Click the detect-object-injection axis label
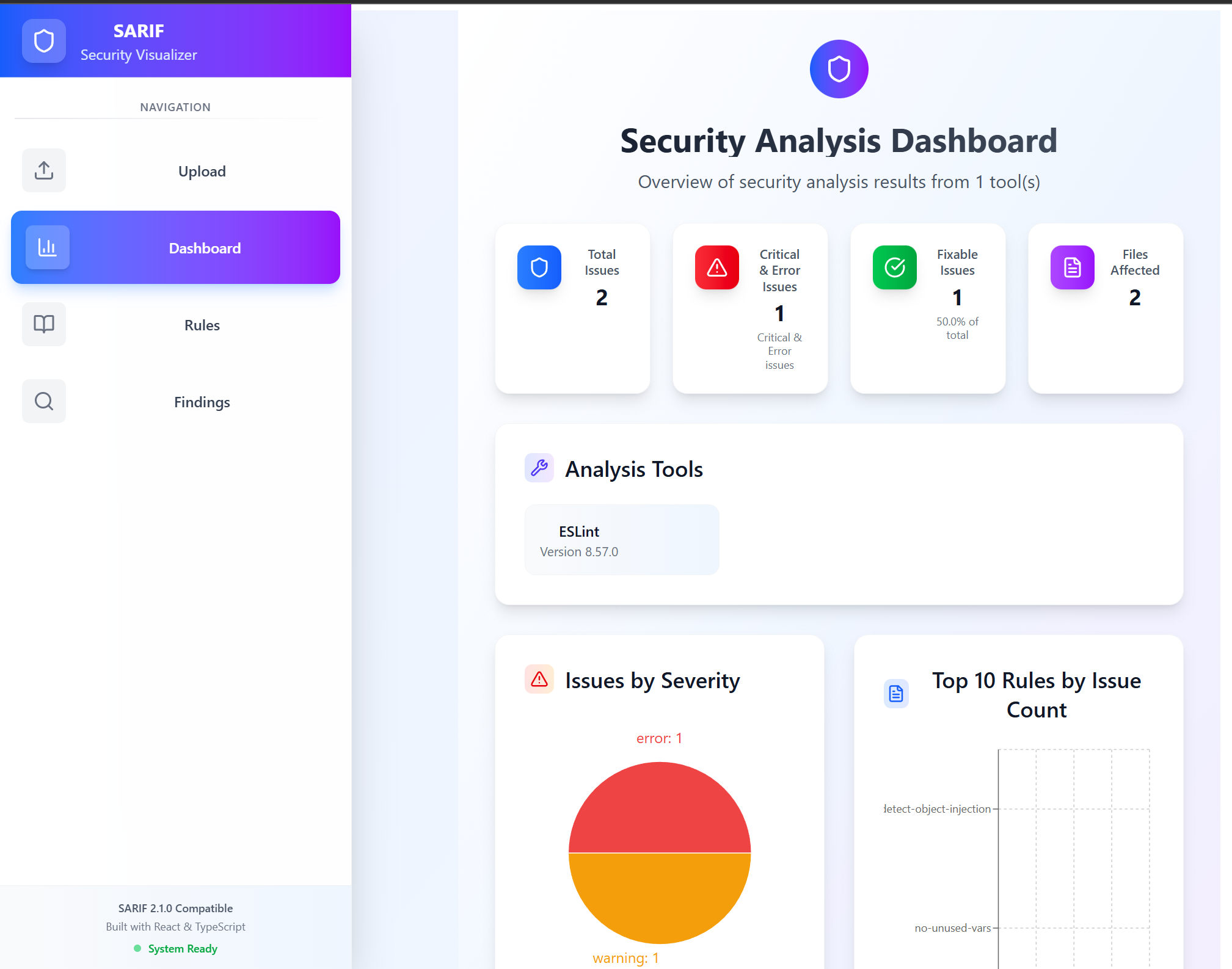The image size is (1232, 969). tap(936, 808)
